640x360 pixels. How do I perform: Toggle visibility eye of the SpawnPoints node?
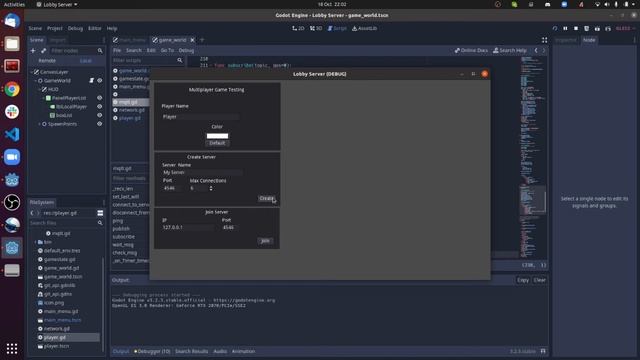[99, 124]
